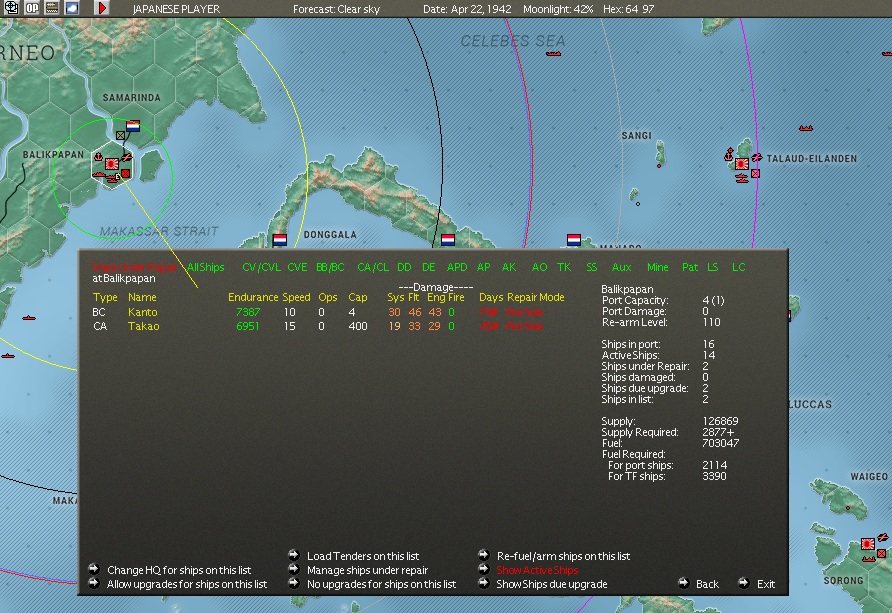The height and width of the screenshot is (613, 892).
Task: Select the Japanese base icon at Talaud-Eilanden
Action: 741,164
